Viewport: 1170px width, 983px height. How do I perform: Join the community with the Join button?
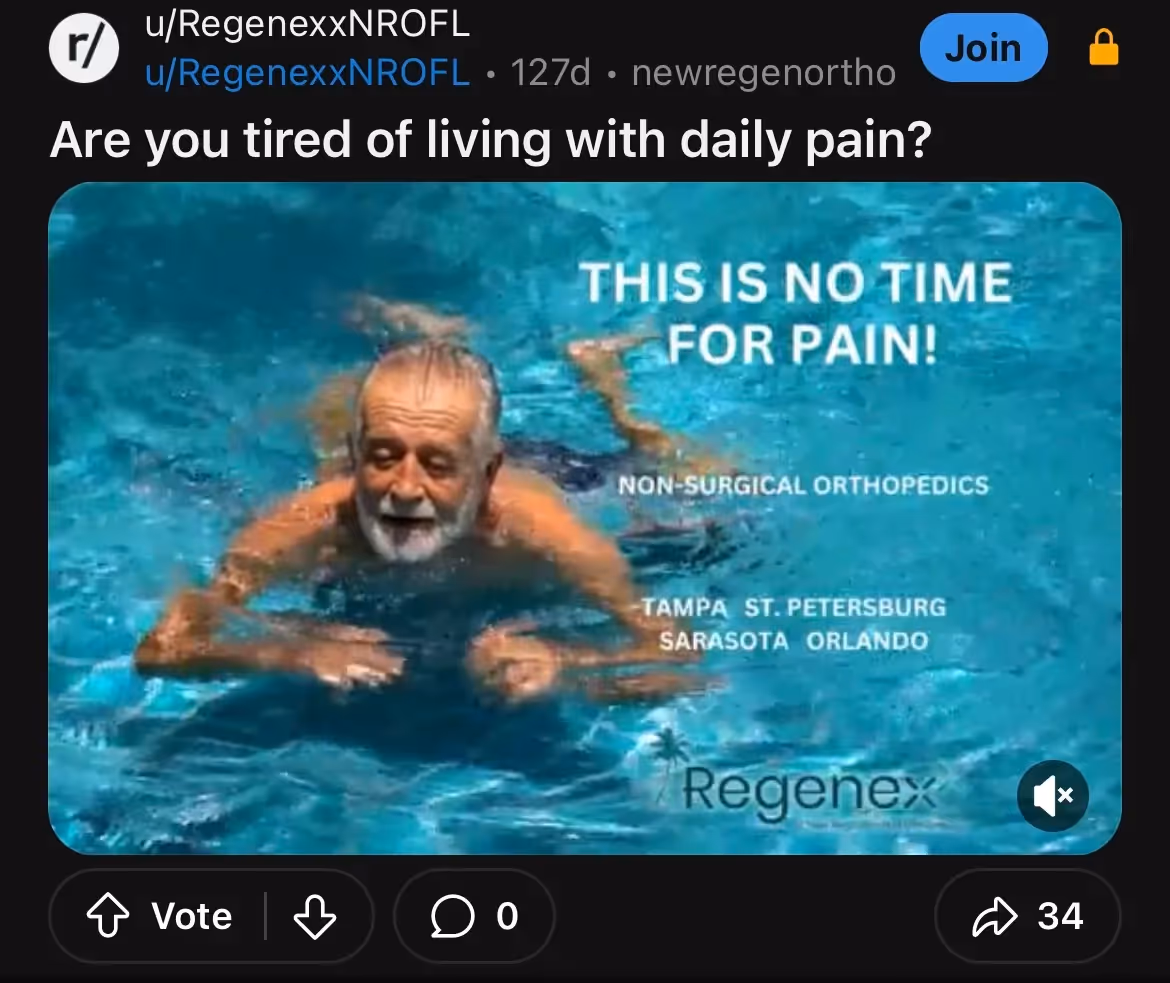pos(983,48)
